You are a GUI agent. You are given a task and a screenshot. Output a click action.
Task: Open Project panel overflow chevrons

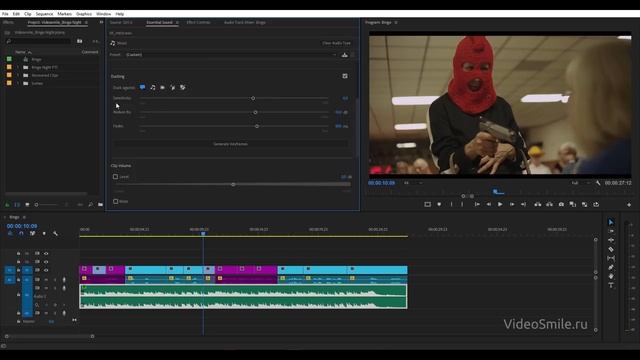point(101,22)
